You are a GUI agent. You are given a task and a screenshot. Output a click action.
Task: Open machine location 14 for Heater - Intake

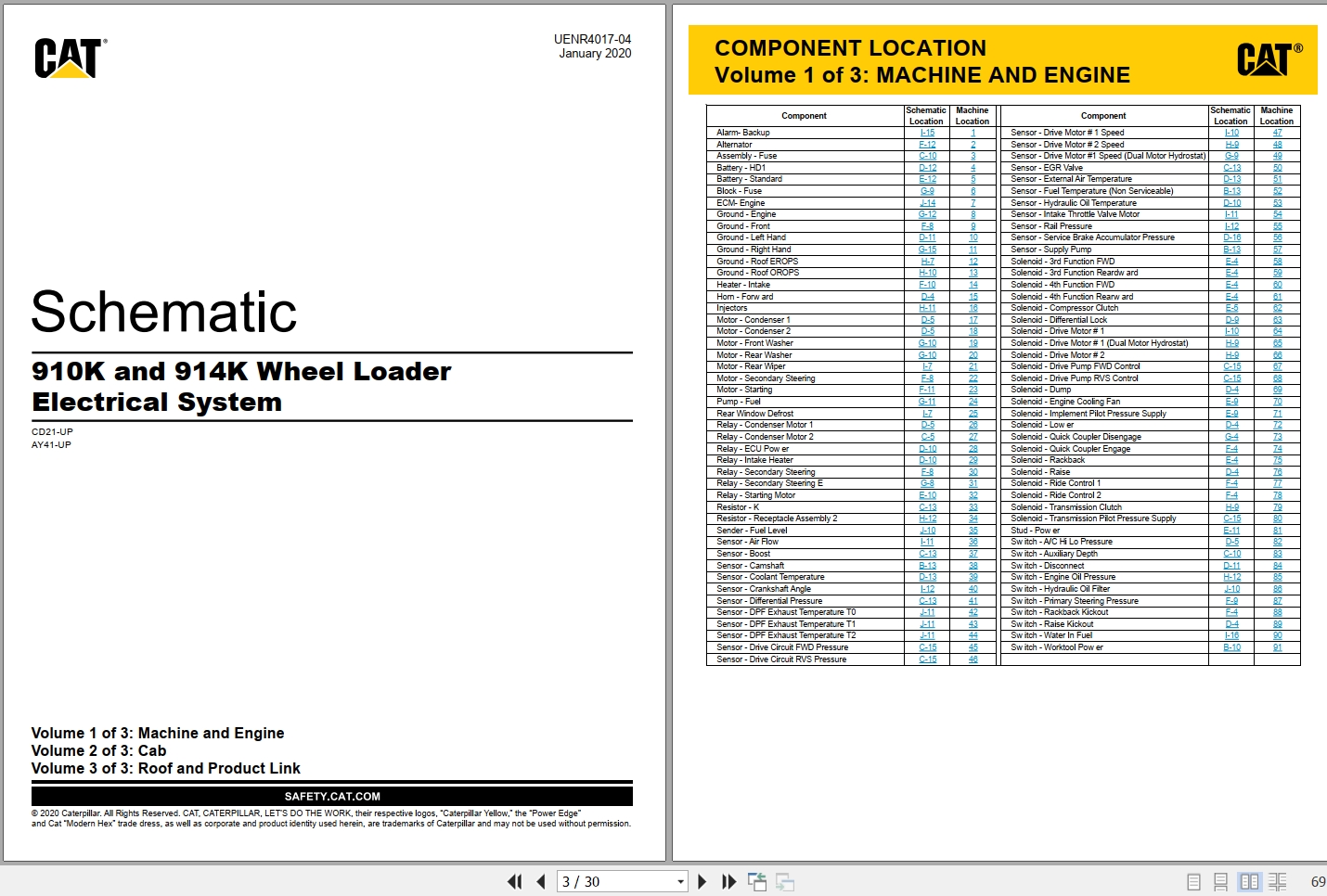[x=973, y=285]
